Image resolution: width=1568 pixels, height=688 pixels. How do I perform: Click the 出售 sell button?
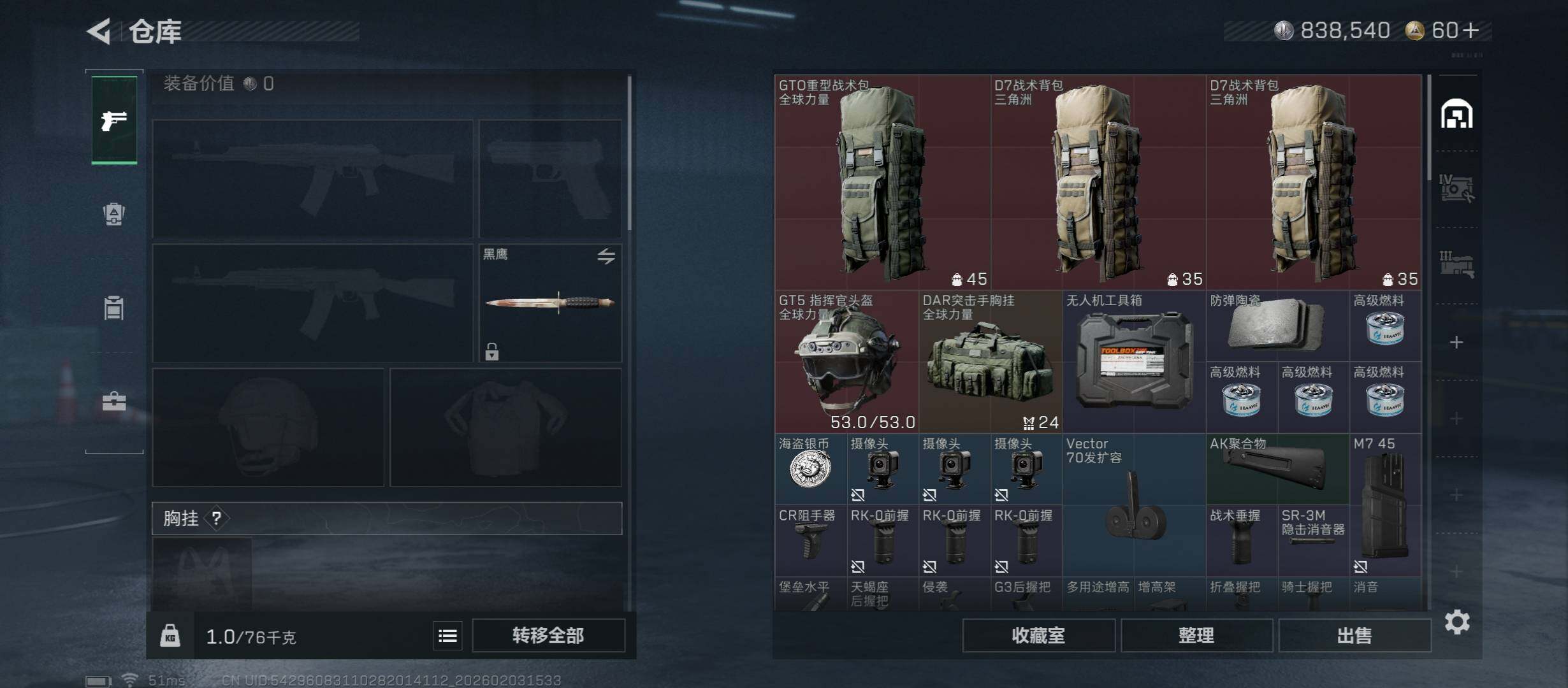tap(1354, 636)
